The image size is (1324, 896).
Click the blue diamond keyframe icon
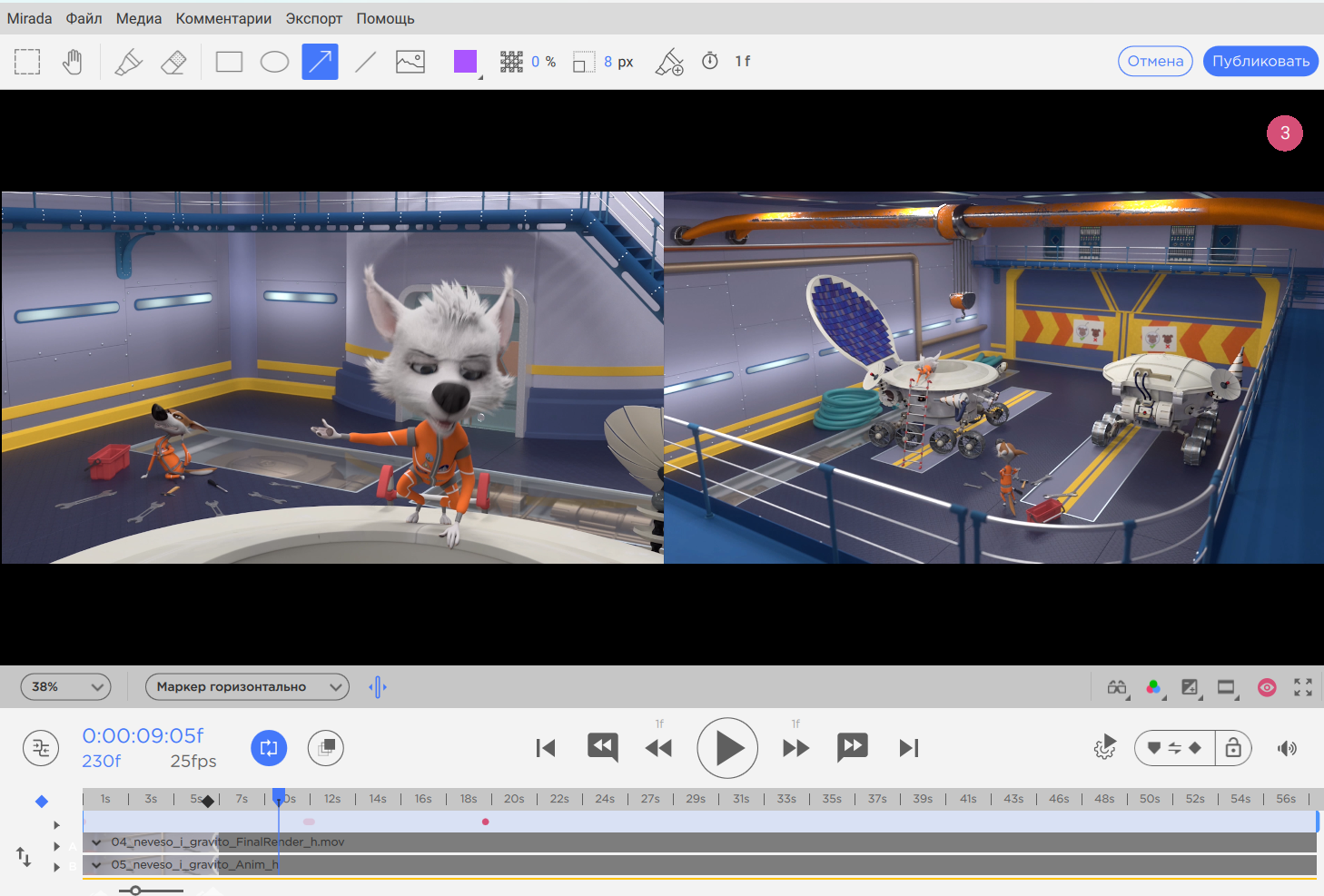click(42, 802)
